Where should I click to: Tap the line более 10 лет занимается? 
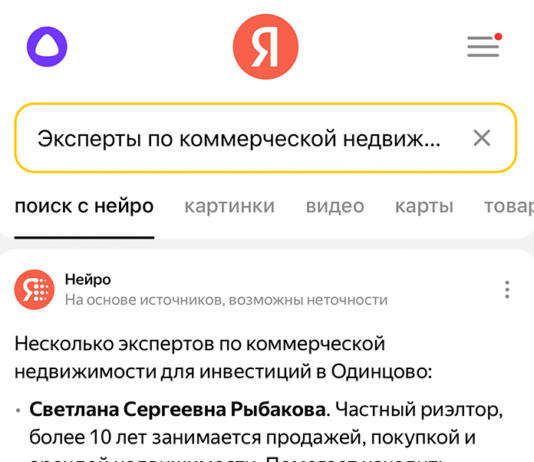click(x=252, y=437)
